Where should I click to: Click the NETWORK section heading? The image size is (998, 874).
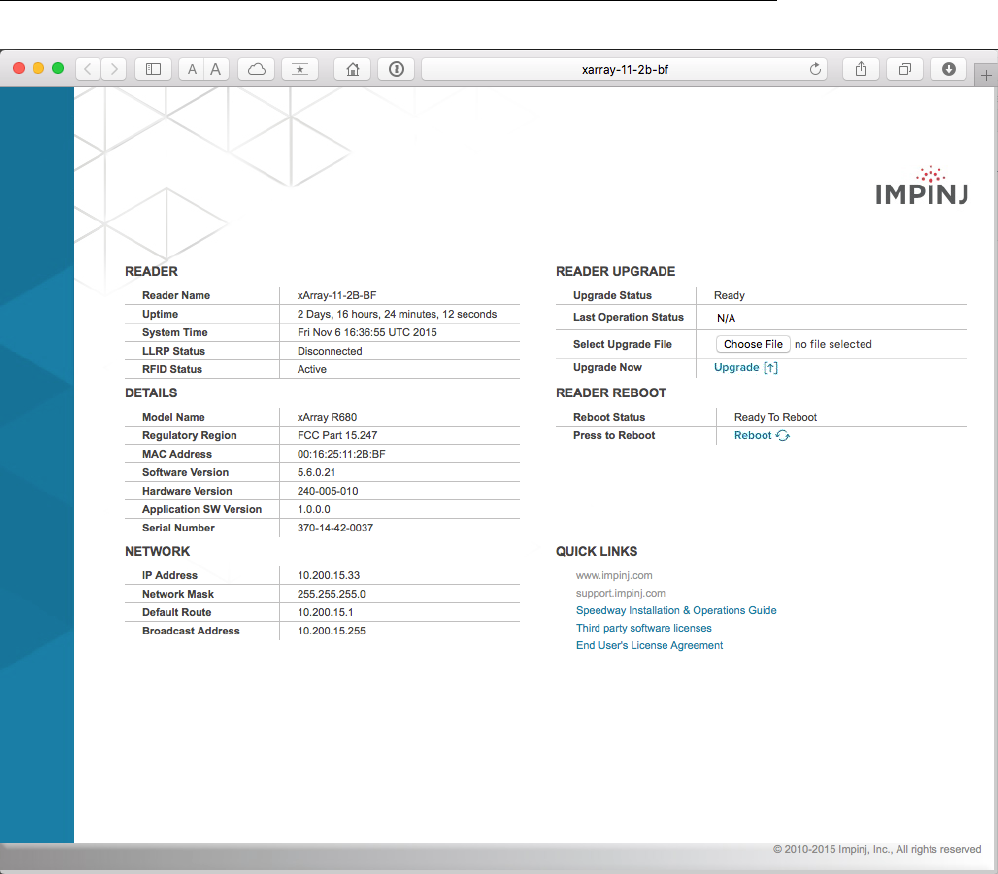coord(157,551)
